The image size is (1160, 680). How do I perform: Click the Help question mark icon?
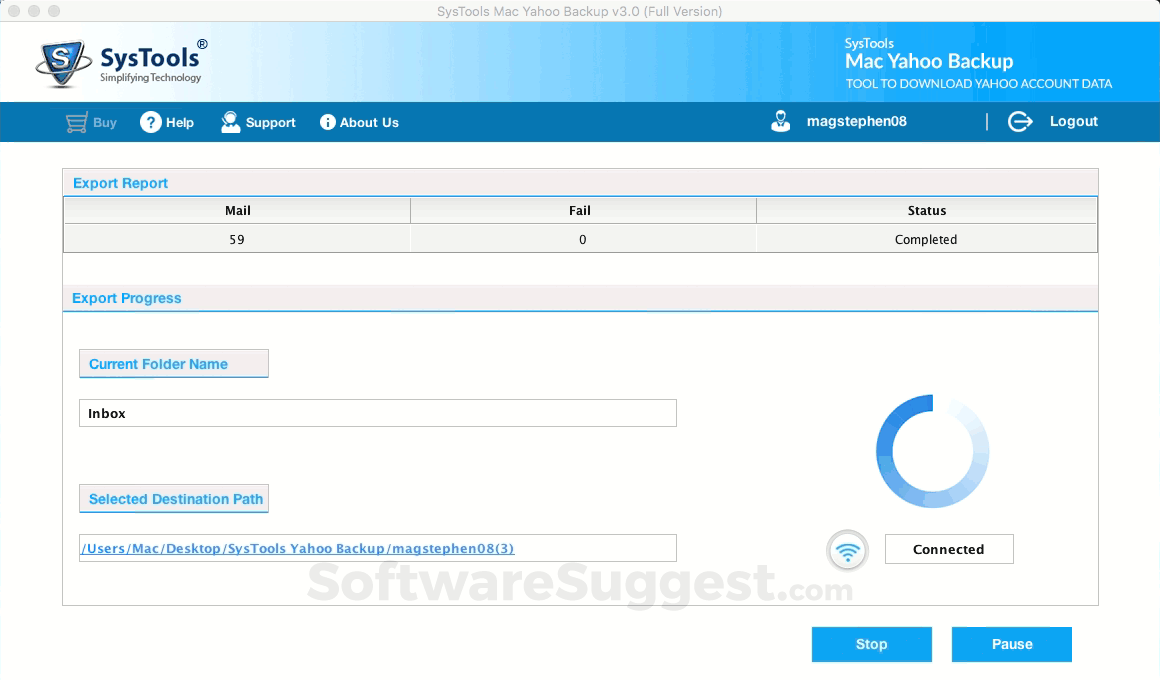point(150,122)
